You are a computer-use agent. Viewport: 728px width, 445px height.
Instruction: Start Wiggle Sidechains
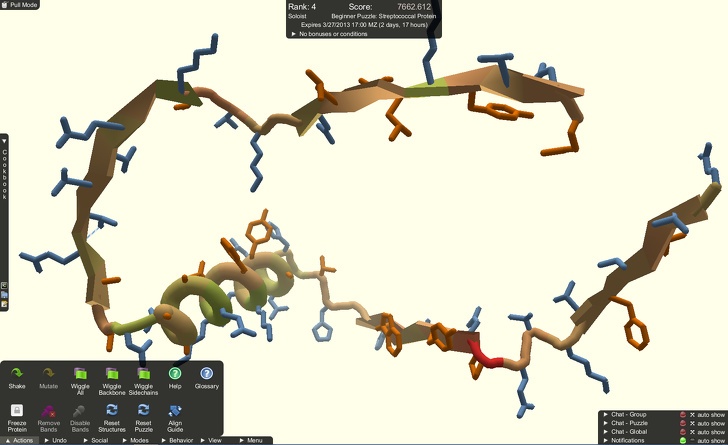pyautogui.click(x=143, y=373)
